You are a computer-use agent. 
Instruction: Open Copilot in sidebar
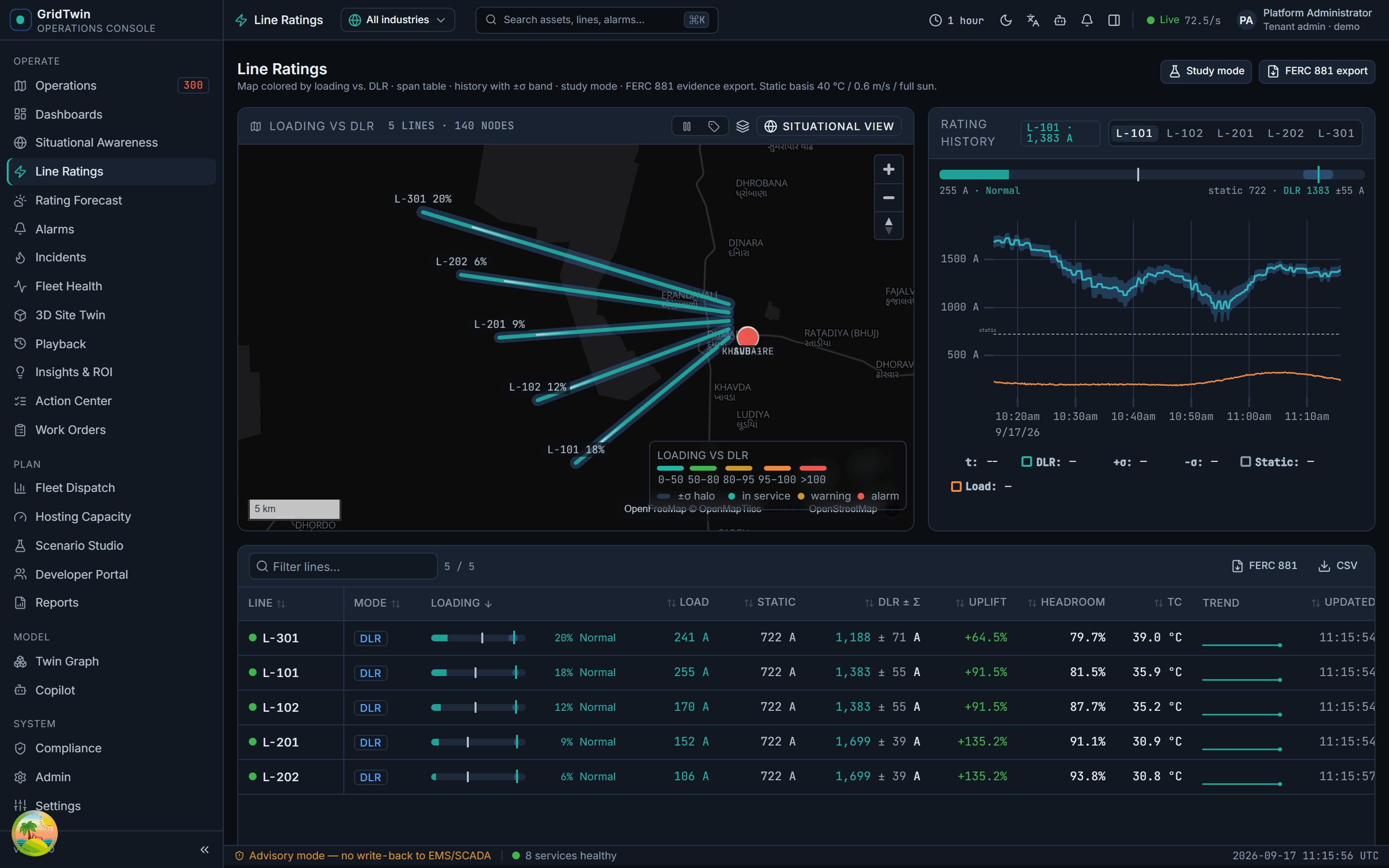111,690
